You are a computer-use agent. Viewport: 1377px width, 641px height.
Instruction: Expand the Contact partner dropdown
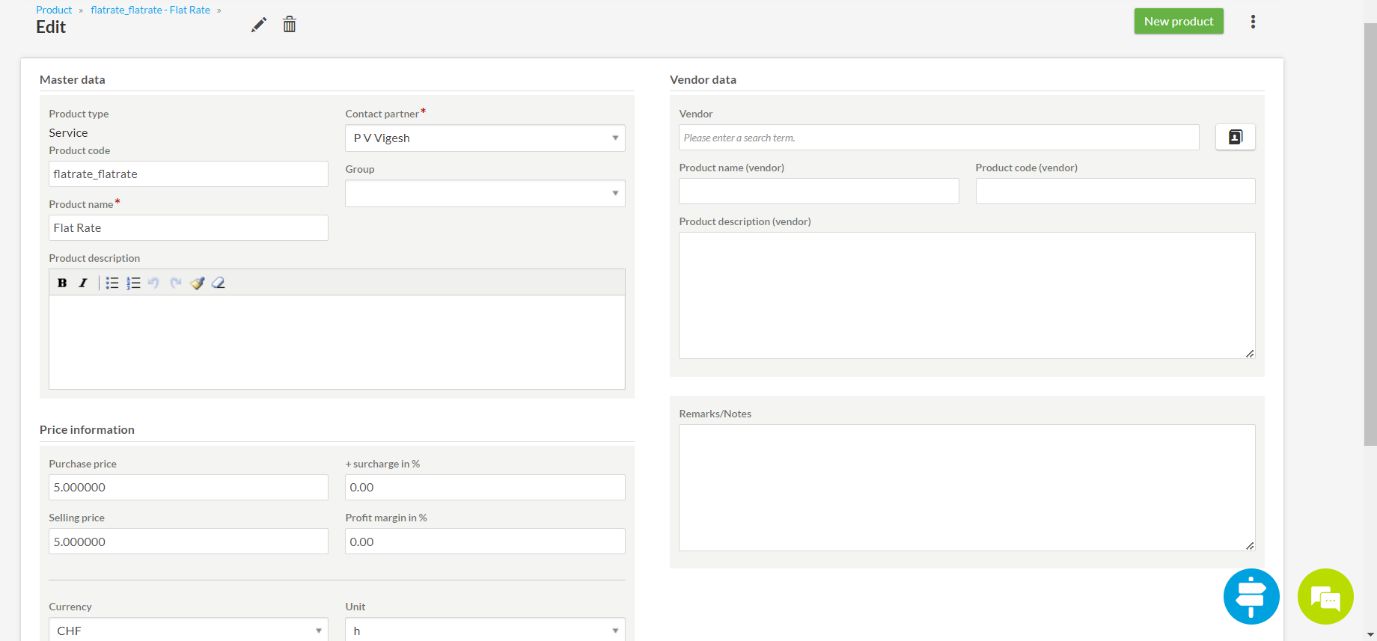(x=485, y=138)
